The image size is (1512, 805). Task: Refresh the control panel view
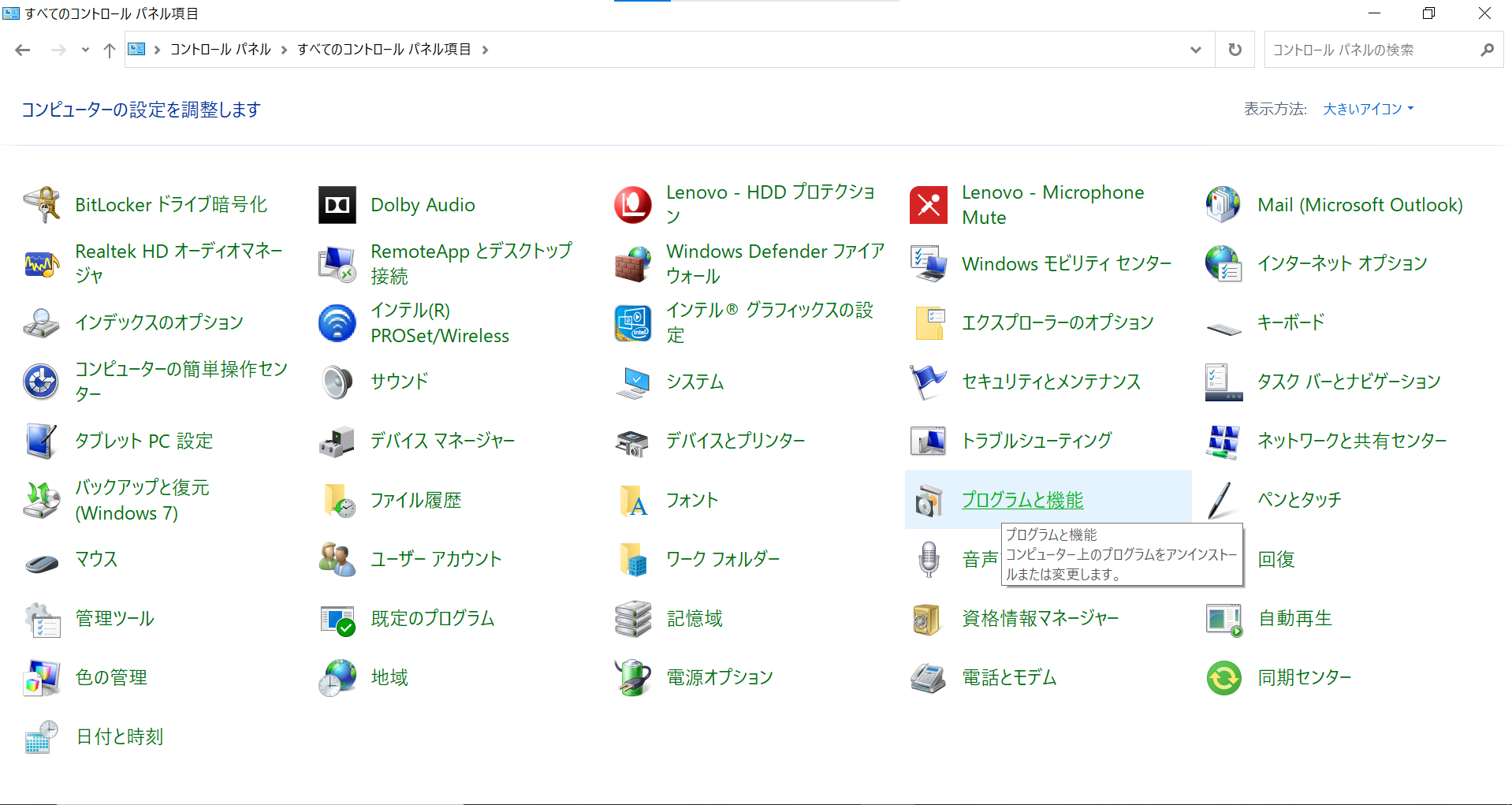1235,50
